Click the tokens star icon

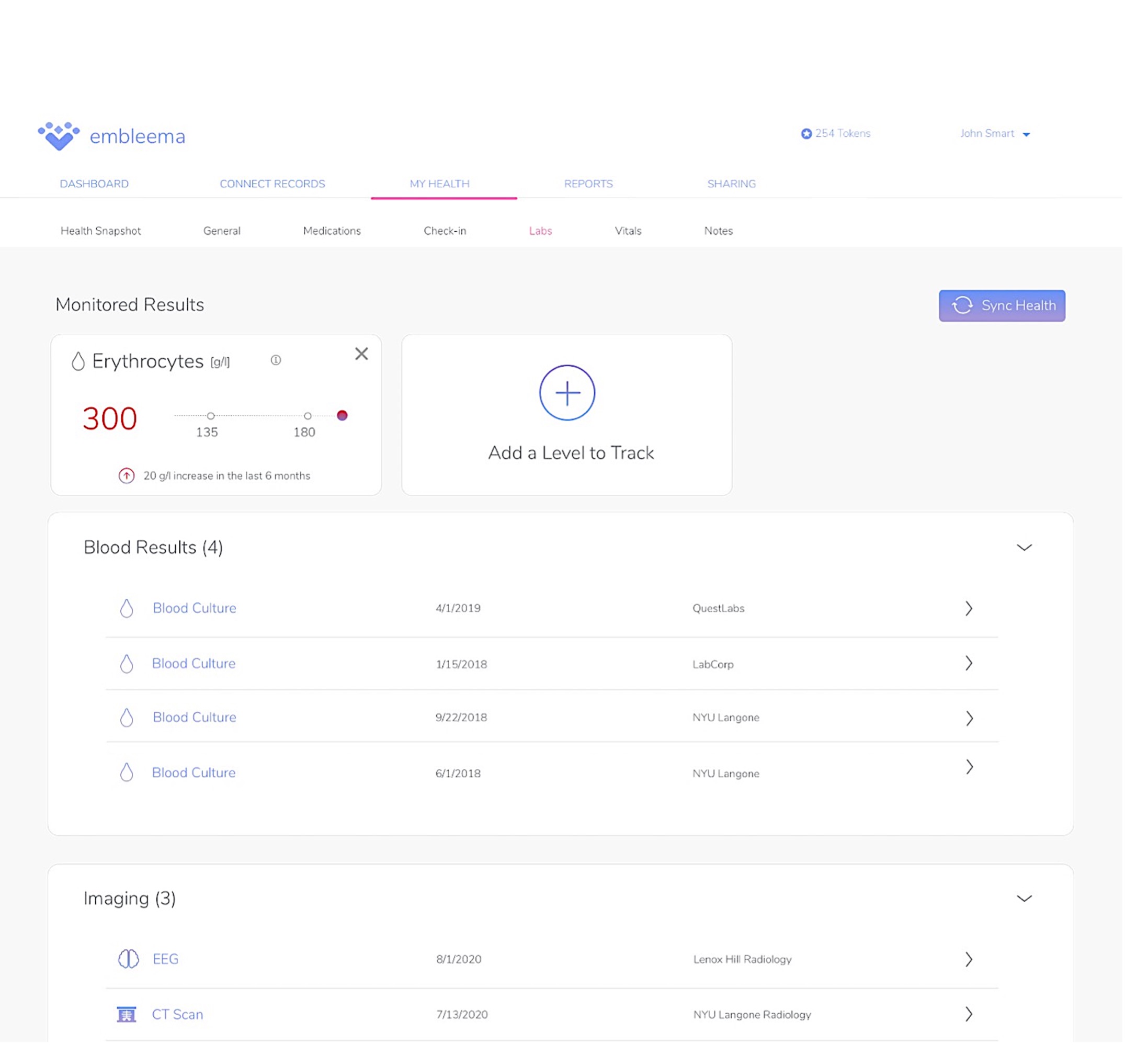click(x=806, y=134)
